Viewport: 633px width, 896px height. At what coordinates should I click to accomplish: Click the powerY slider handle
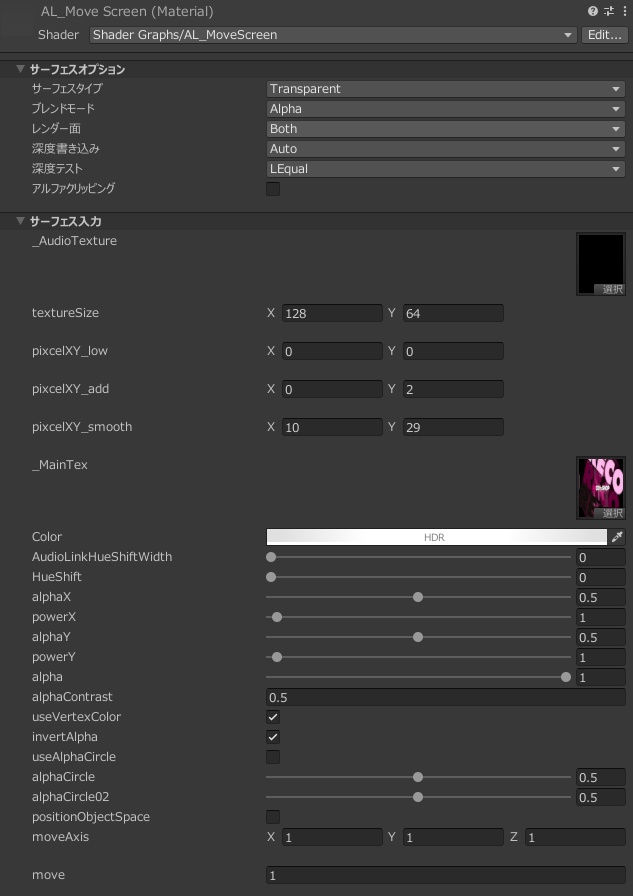(x=277, y=657)
